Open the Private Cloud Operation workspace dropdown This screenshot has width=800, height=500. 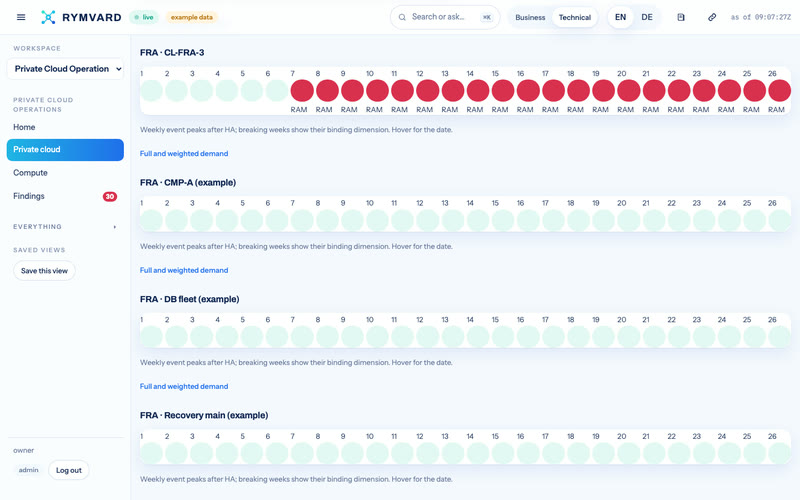[x=65, y=69]
